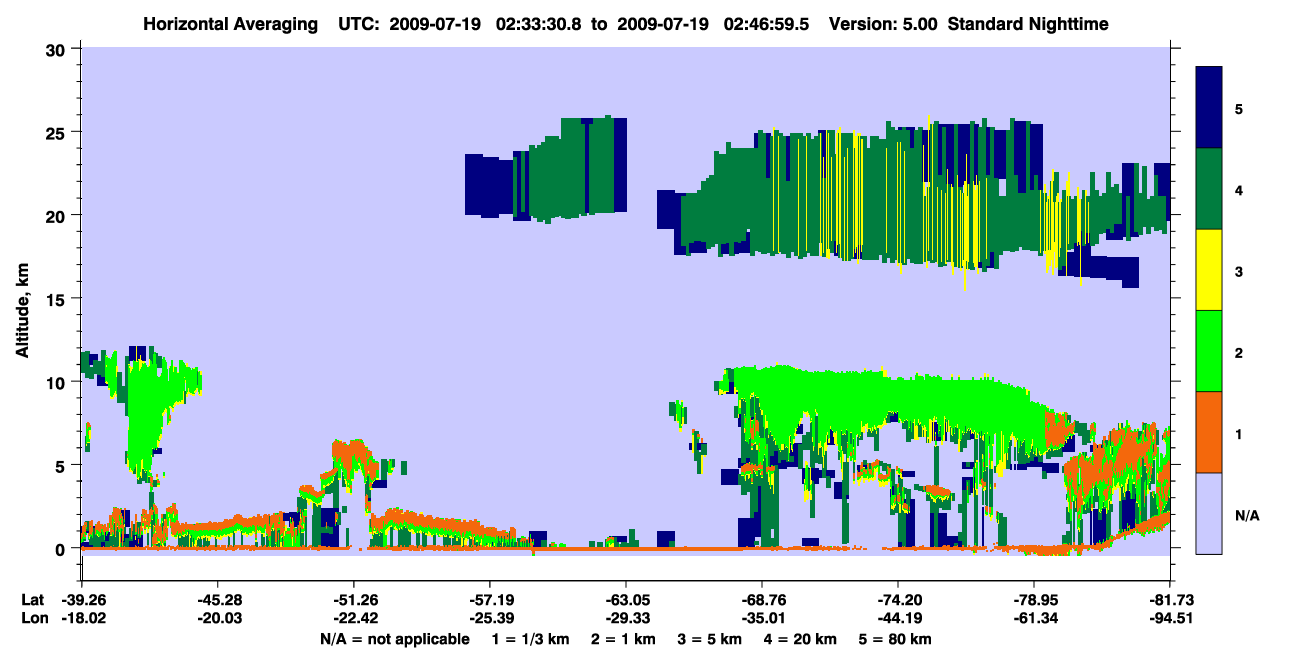The height and width of the screenshot is (667, 1300).
Task: Click longitude value -29.33
Action: coord(625,618)
